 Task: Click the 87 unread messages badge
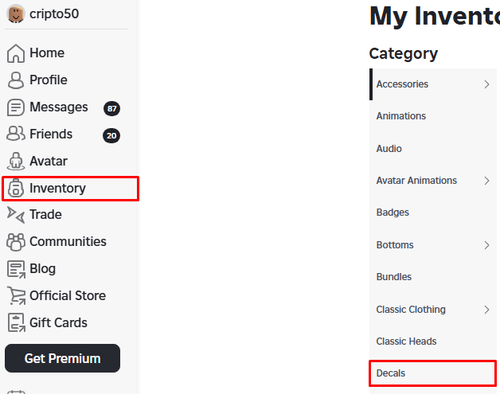click(x=112, y=108)
